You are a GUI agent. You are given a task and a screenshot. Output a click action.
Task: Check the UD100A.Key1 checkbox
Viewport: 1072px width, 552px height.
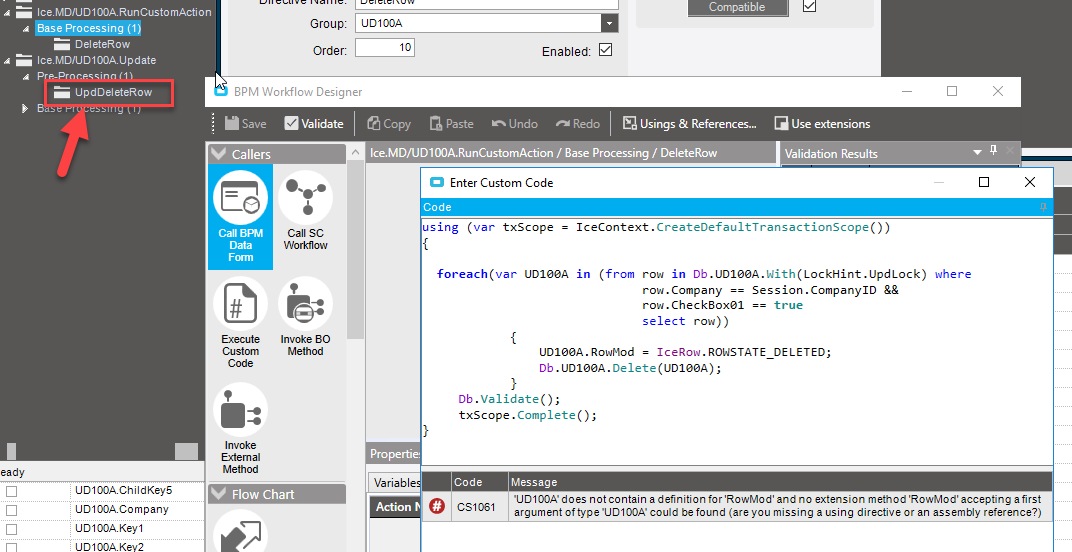[12, 529]
